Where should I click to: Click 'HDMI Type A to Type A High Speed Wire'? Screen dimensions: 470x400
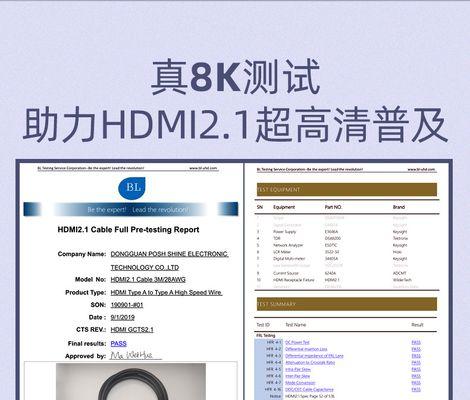point(166,292)
